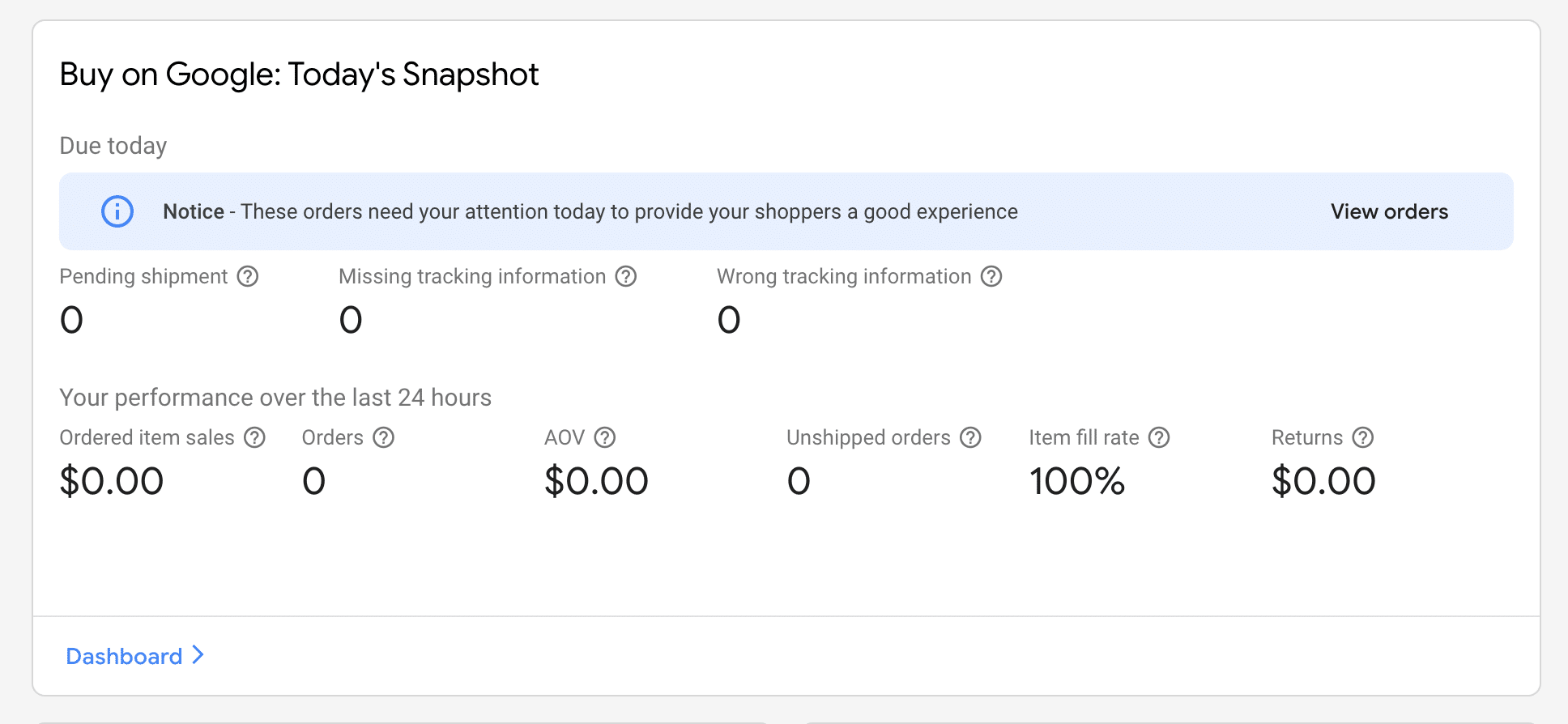Click help icon next to Wrong tracking information
The image size is (1568, 724).
point(991,276)
